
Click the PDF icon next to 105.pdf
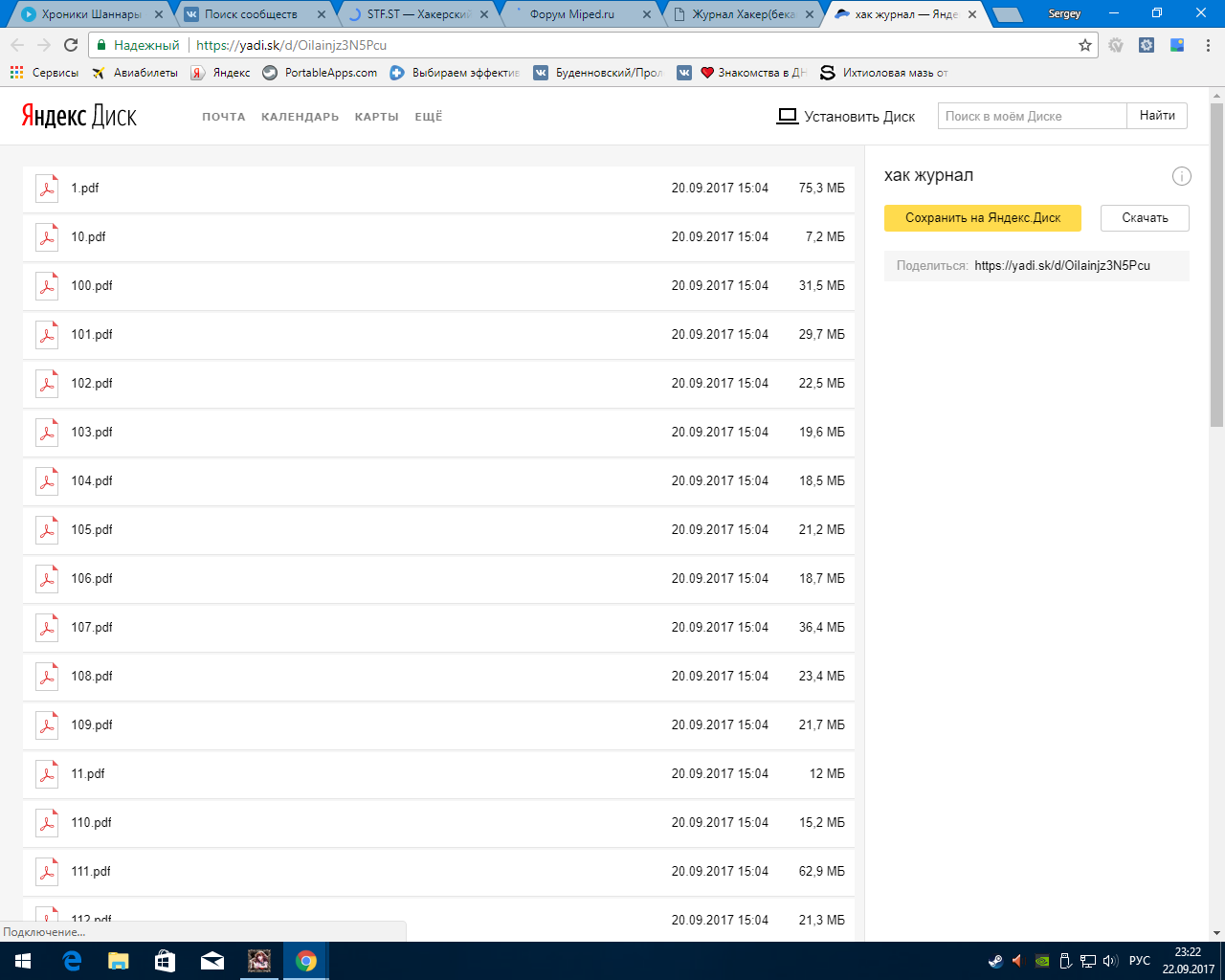point(47,530)
